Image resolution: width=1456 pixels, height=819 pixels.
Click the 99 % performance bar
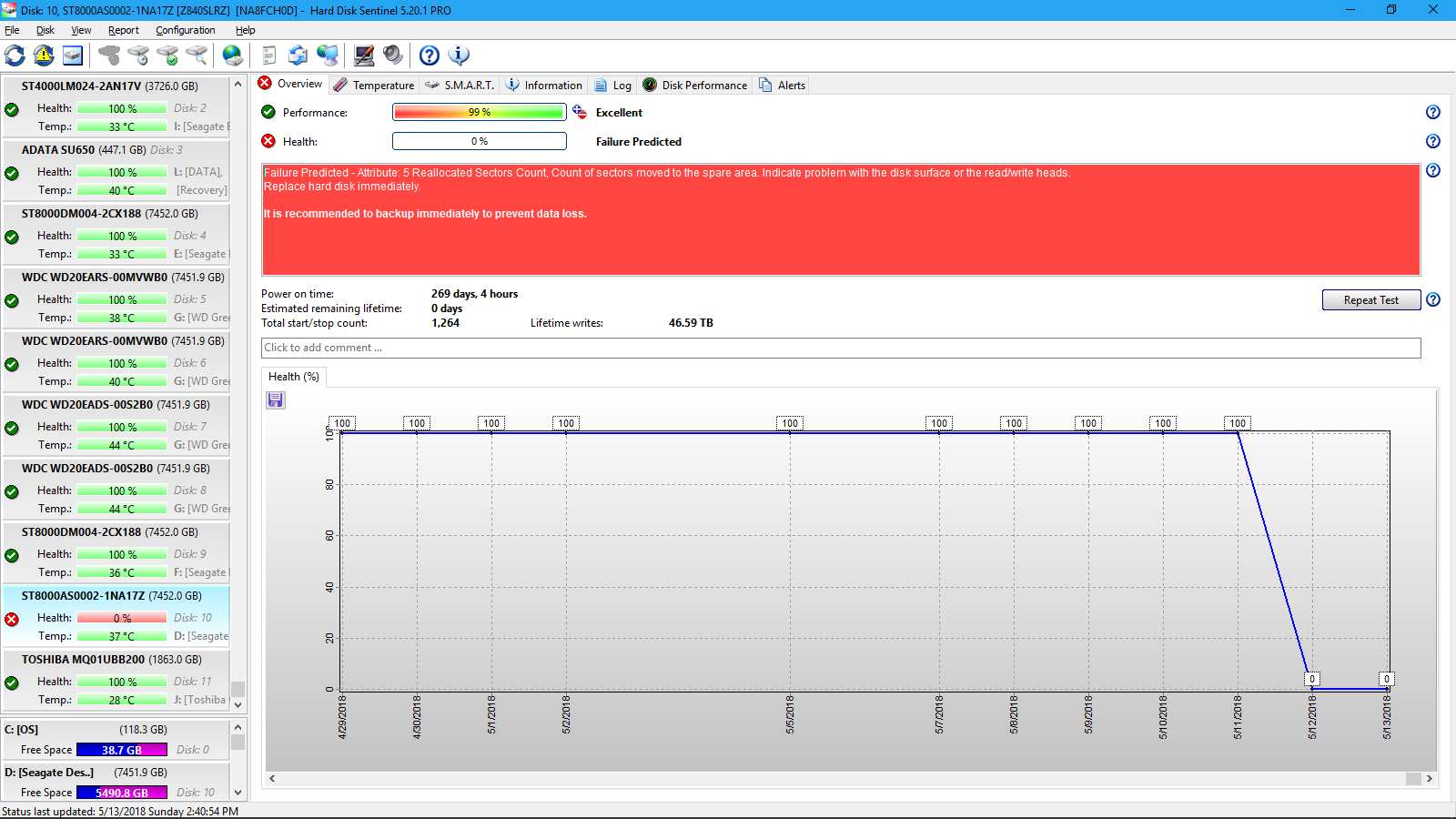480,112
